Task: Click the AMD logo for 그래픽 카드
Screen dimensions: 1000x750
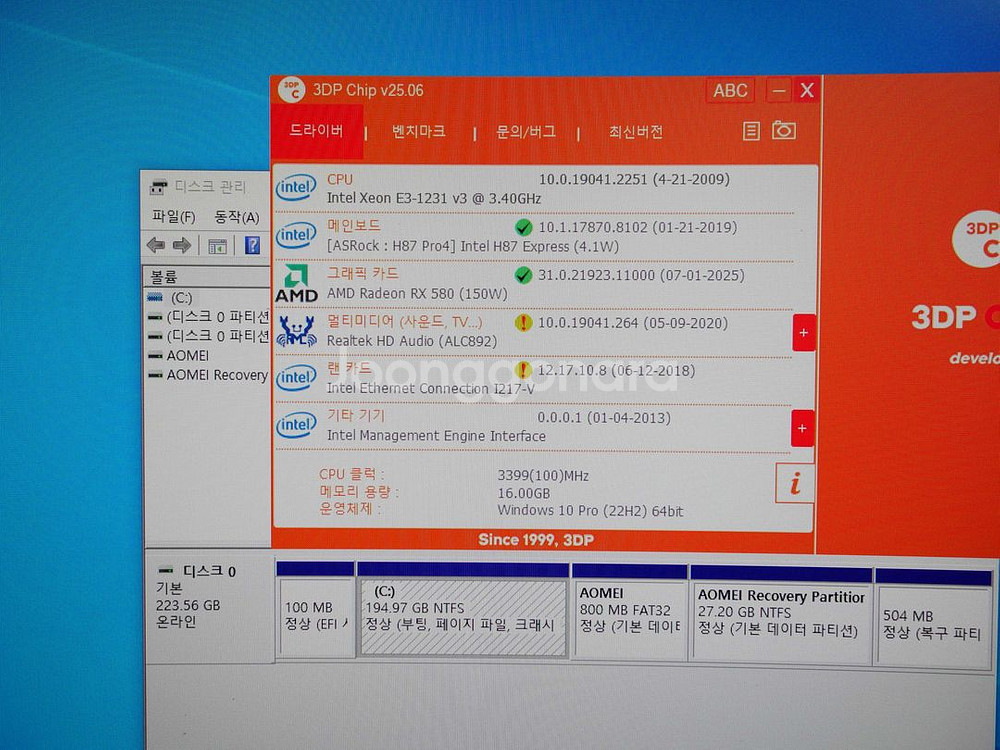Action: [x=296, y=283]
